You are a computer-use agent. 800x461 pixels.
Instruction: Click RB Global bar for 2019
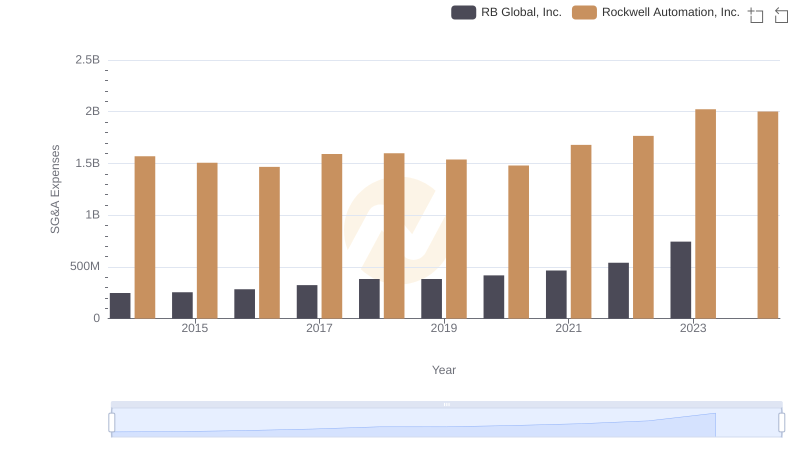[431, 298]
